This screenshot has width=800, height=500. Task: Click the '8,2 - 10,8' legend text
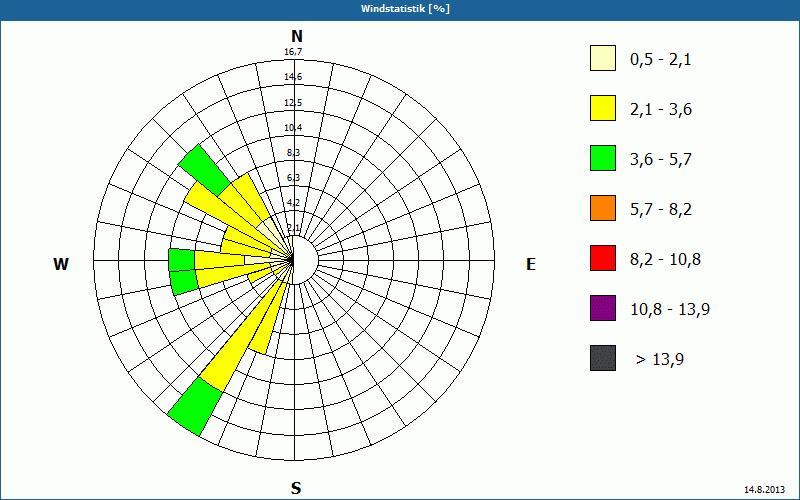pyautogui.click(x=665, y=260)
